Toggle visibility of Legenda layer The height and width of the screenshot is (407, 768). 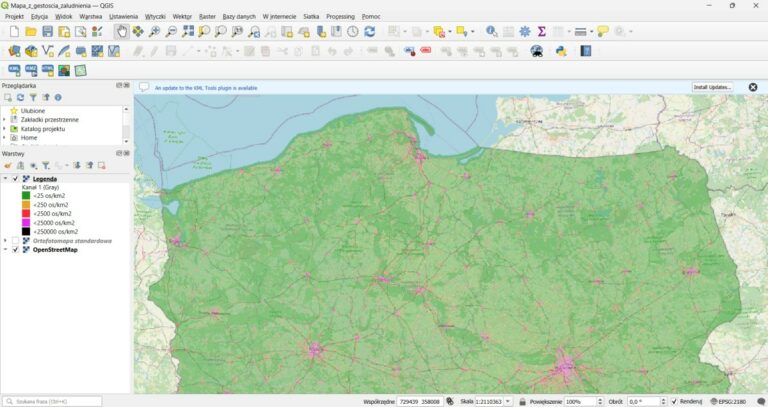coord(15,179)
